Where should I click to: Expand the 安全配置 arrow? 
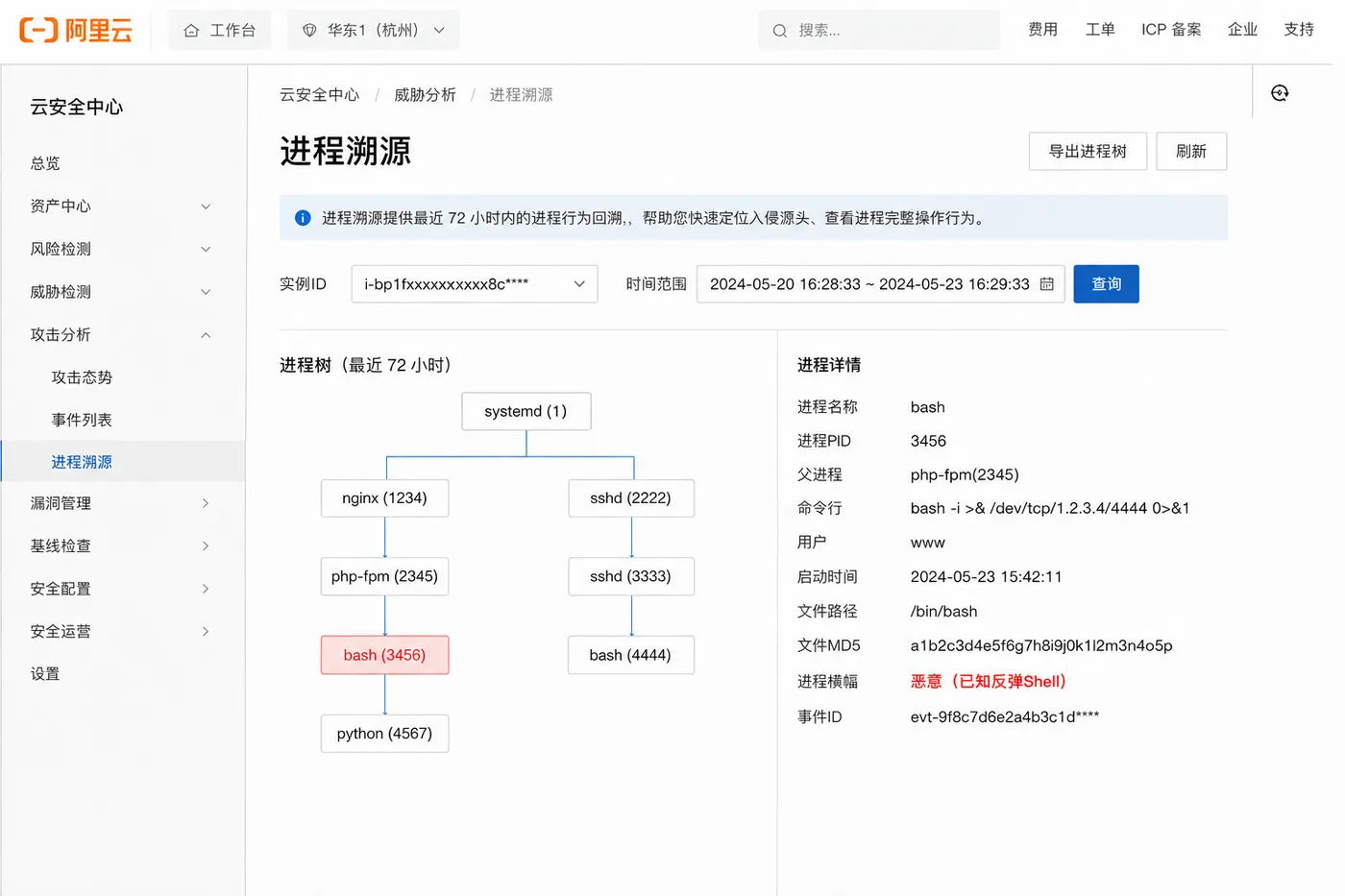coord(206,589)
